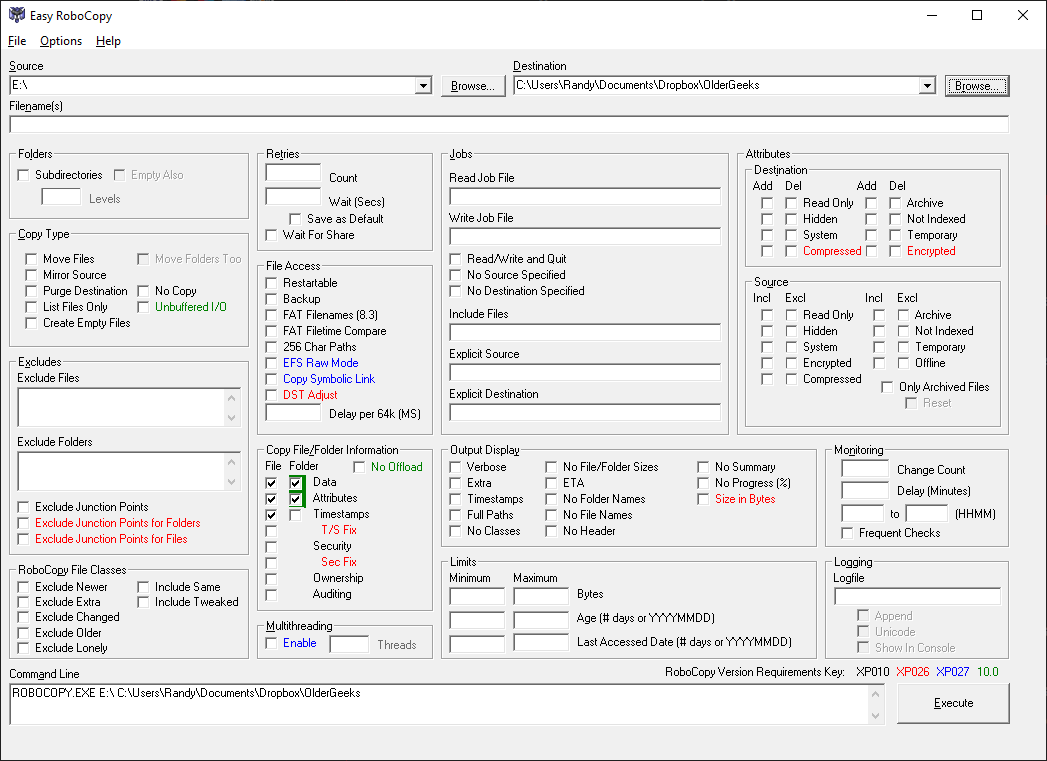Click the Easy RoboCopy app icon in title bar
The width and height of the screenshot is (1047, 761).
(x=16, y=15)
